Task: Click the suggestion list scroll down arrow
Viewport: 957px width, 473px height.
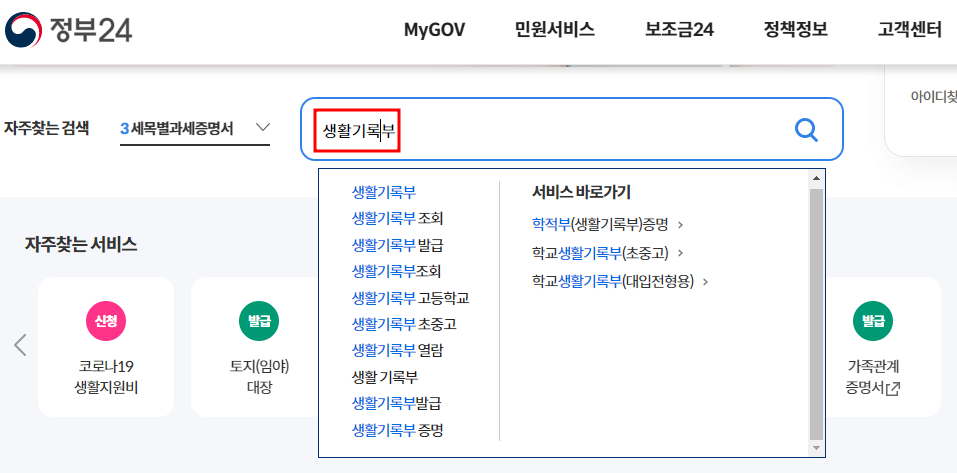Action: point(816,449)
